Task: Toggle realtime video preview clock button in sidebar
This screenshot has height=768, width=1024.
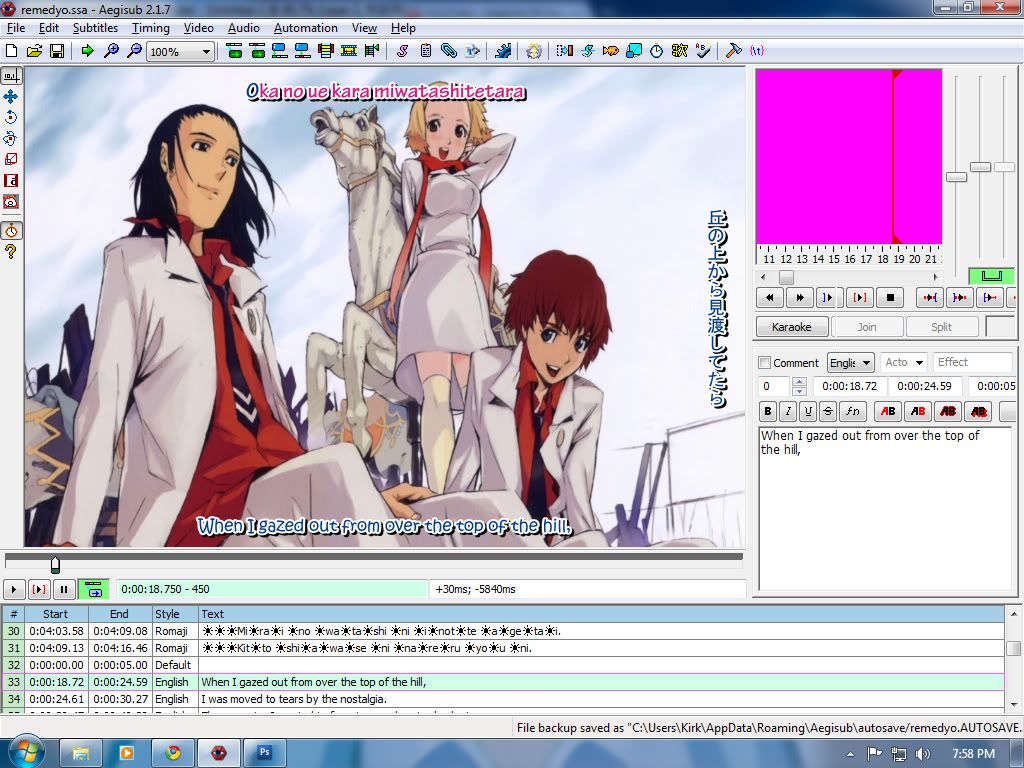Action: click(11, 231)
